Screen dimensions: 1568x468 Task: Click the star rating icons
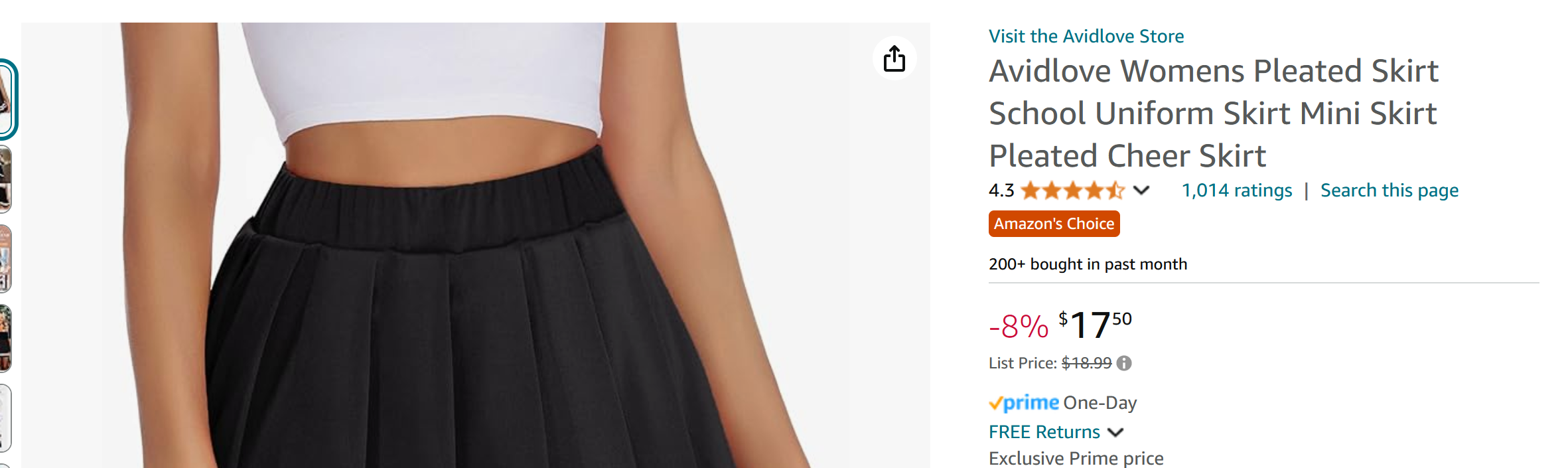[1073, 191]
